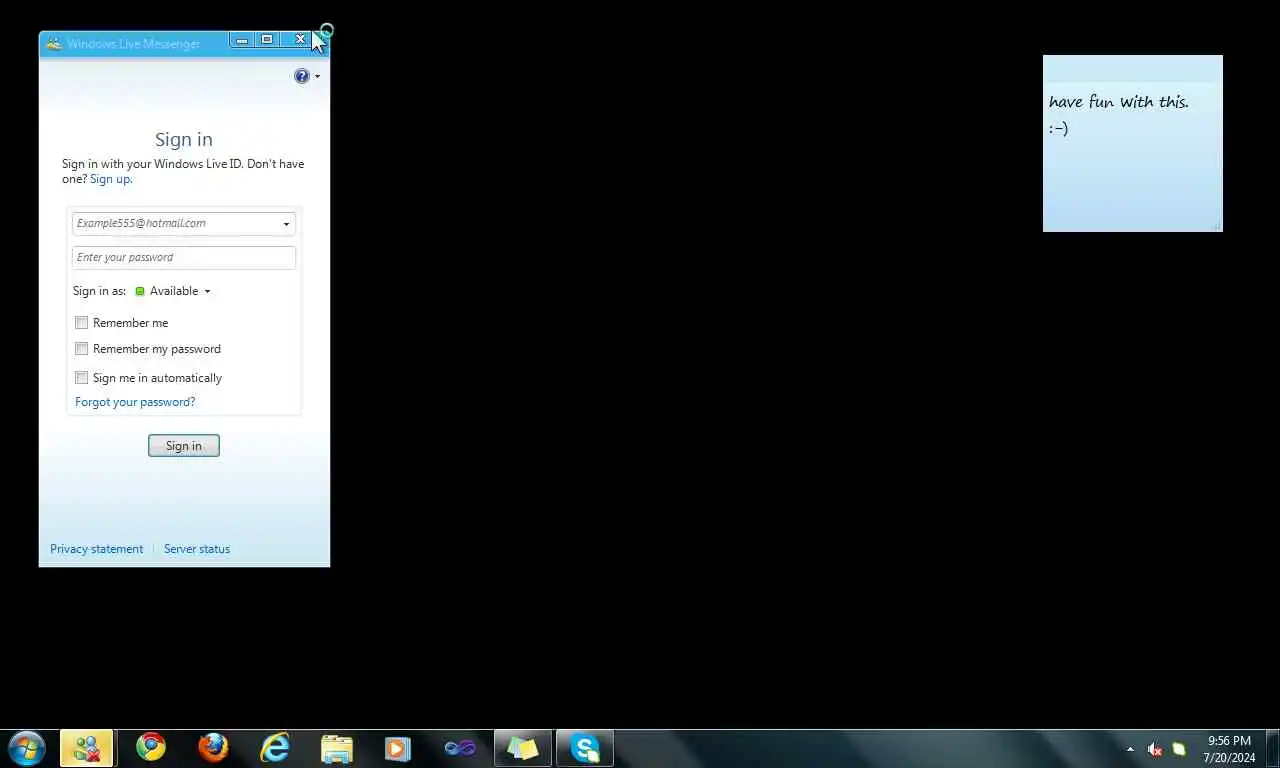
Task: Click the 'Sign in' heading text
Action: [x=184, y=140]
